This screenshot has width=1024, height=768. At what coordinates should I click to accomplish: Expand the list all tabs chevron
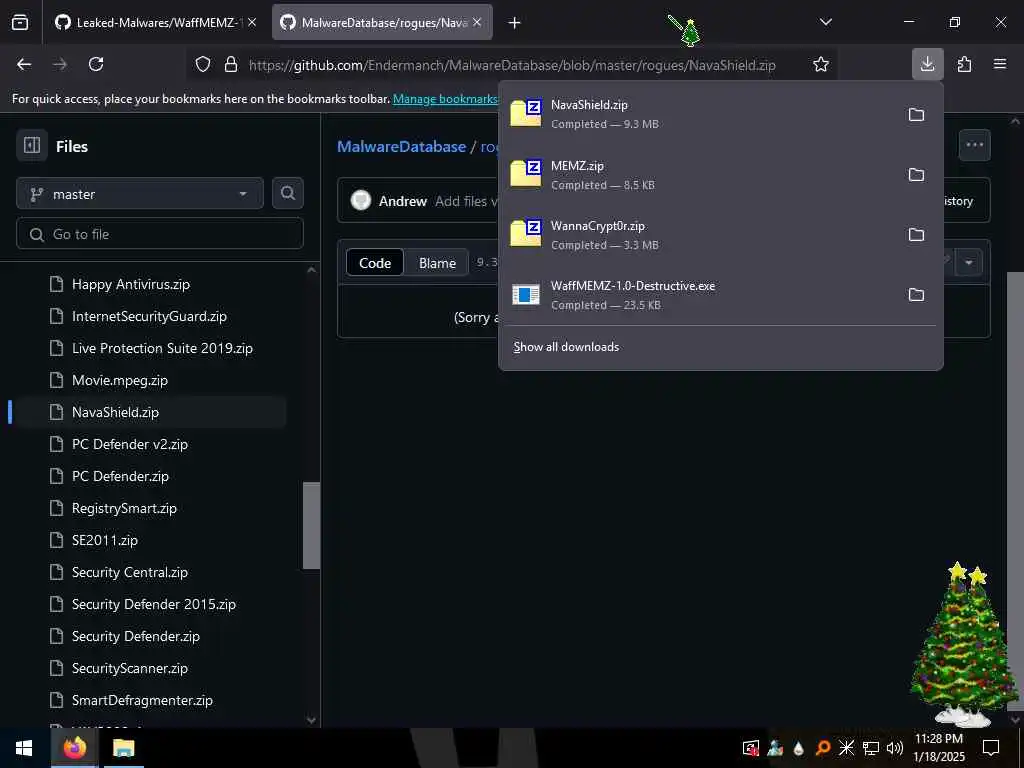click(825, 22)
